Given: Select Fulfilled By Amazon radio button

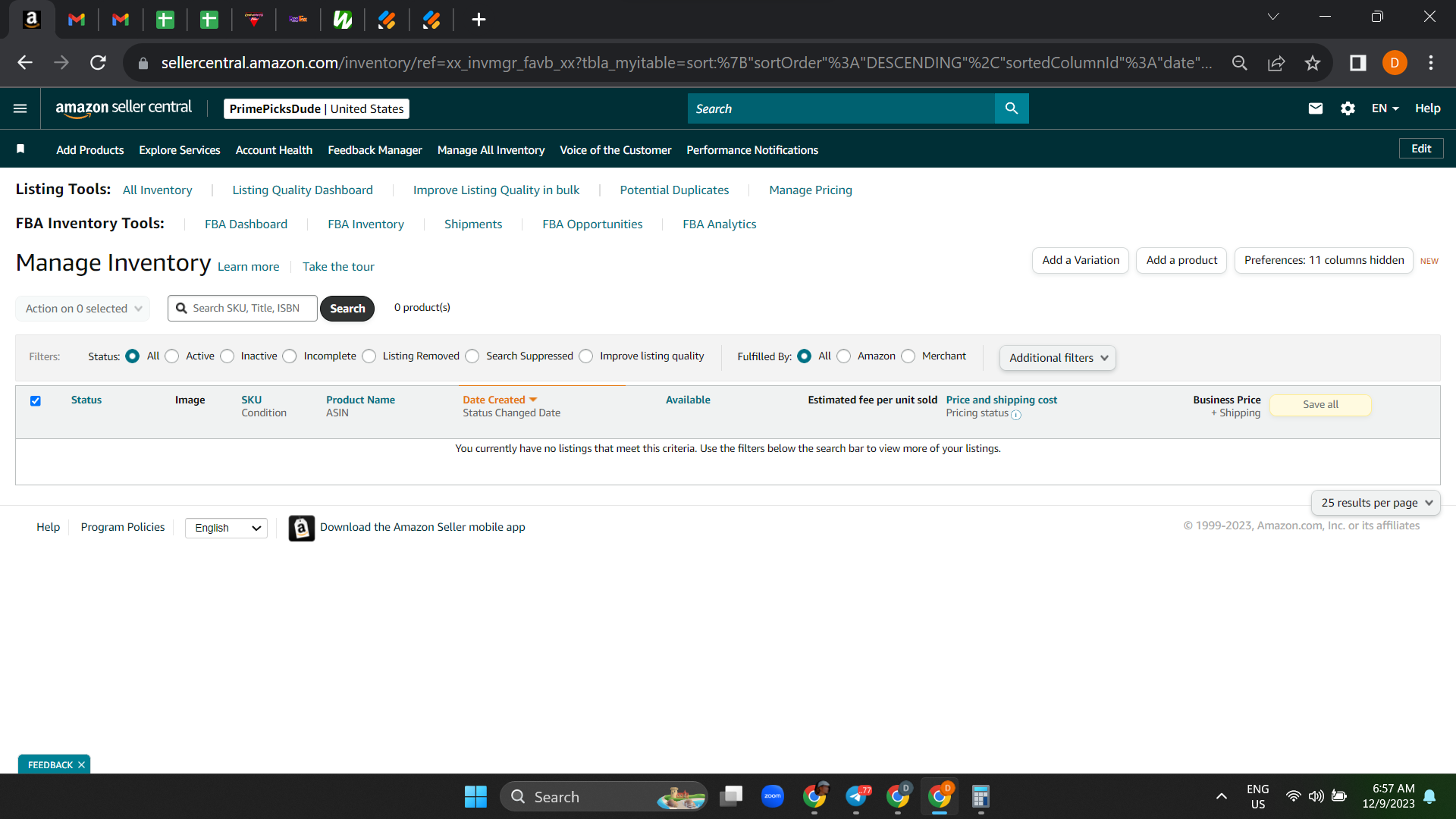Looking at the screenshot, I should click(x=844, y=356).
